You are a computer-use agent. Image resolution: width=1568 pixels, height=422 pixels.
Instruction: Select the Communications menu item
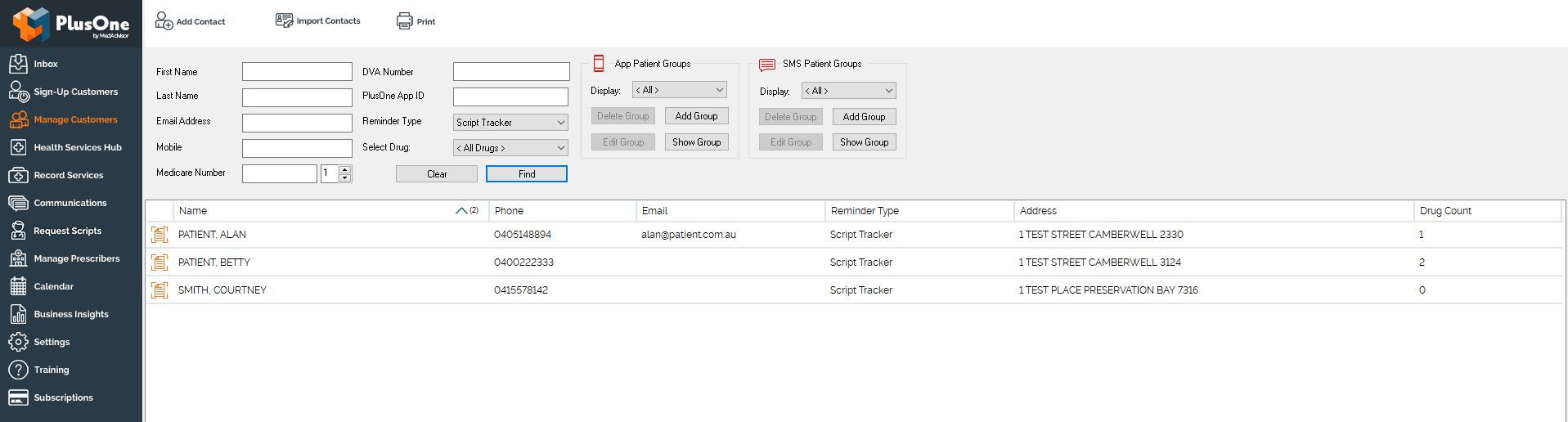70,203
